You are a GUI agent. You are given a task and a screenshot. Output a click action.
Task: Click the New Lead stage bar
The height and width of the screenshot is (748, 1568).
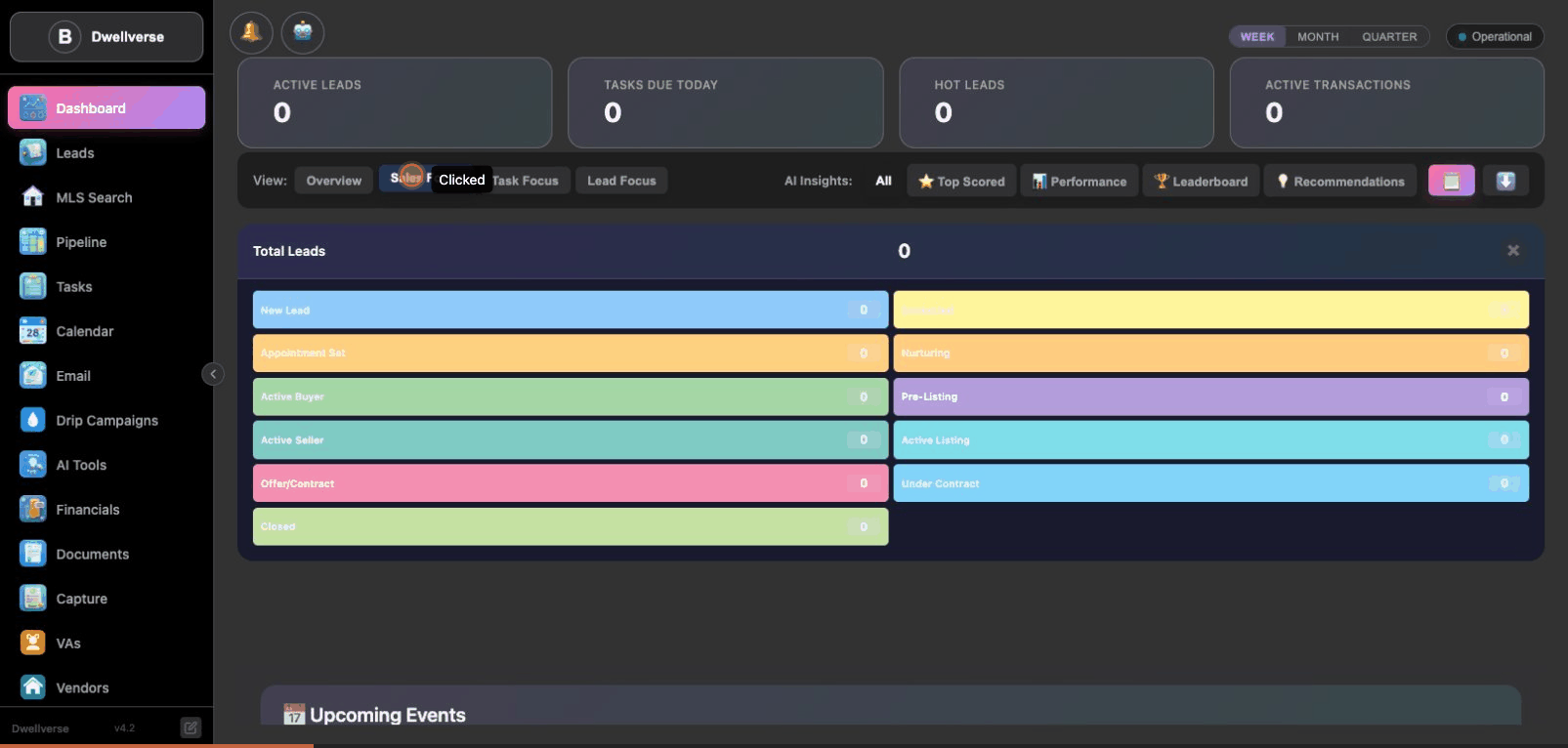[571, 310]
